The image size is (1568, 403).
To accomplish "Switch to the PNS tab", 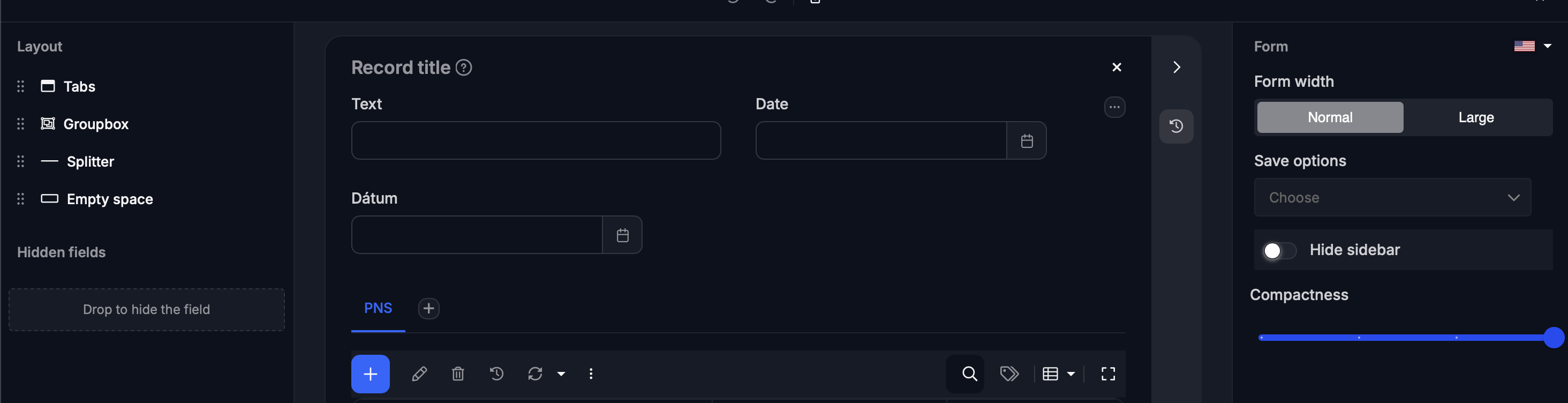I will click(x=378, y=309).
